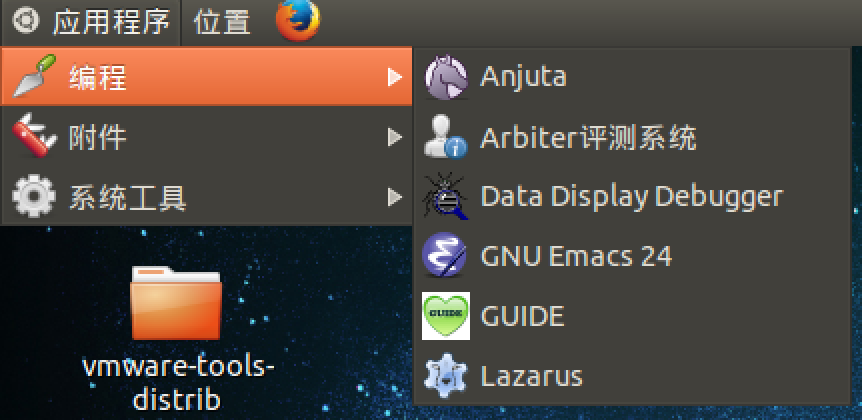
Task: Open the 位置 menu in the panel
Action: coord(222,21)
